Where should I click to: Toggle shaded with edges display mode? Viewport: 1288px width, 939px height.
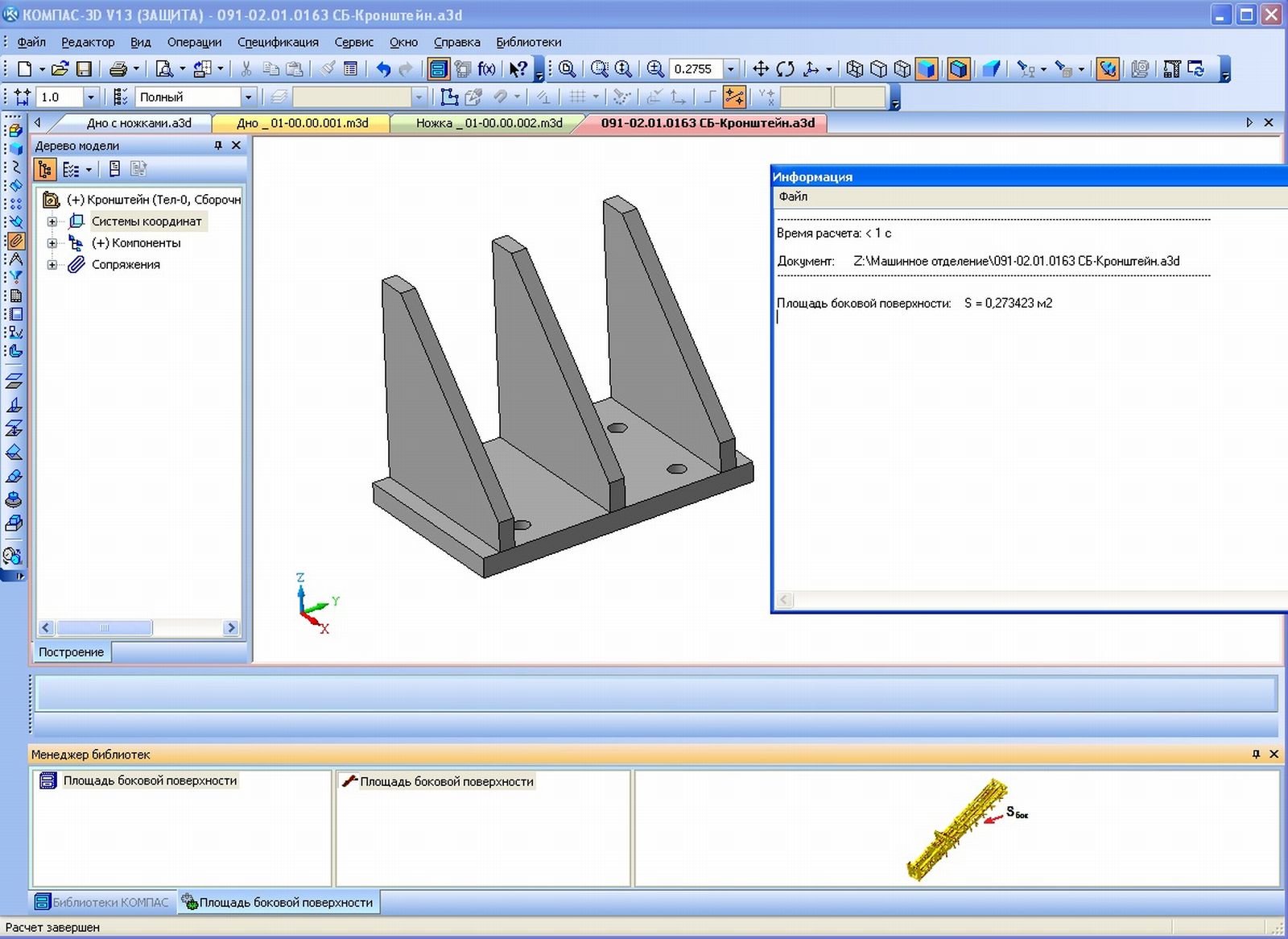tap(958, 69)
